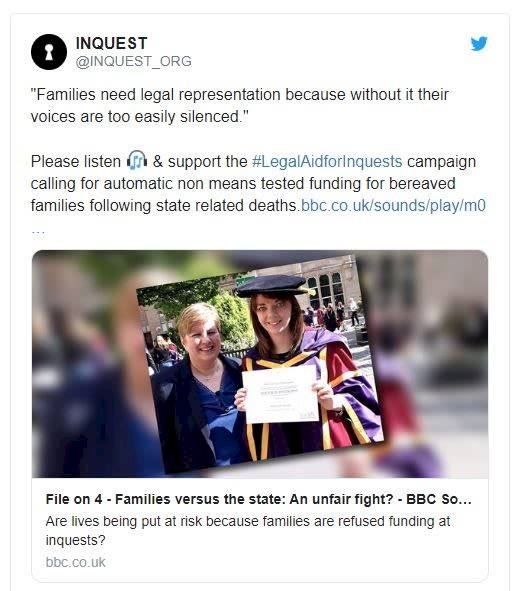Open INQUEST's keyhole logo profile avatar
521x591 pixels.
coord(49,52)
